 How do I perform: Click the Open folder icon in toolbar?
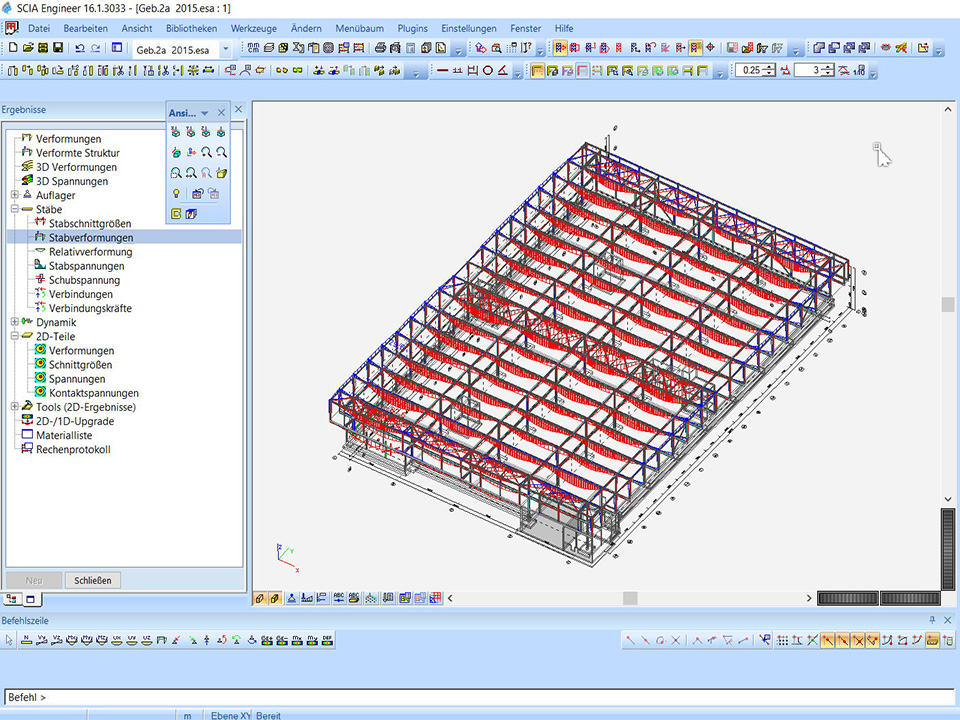28,48
